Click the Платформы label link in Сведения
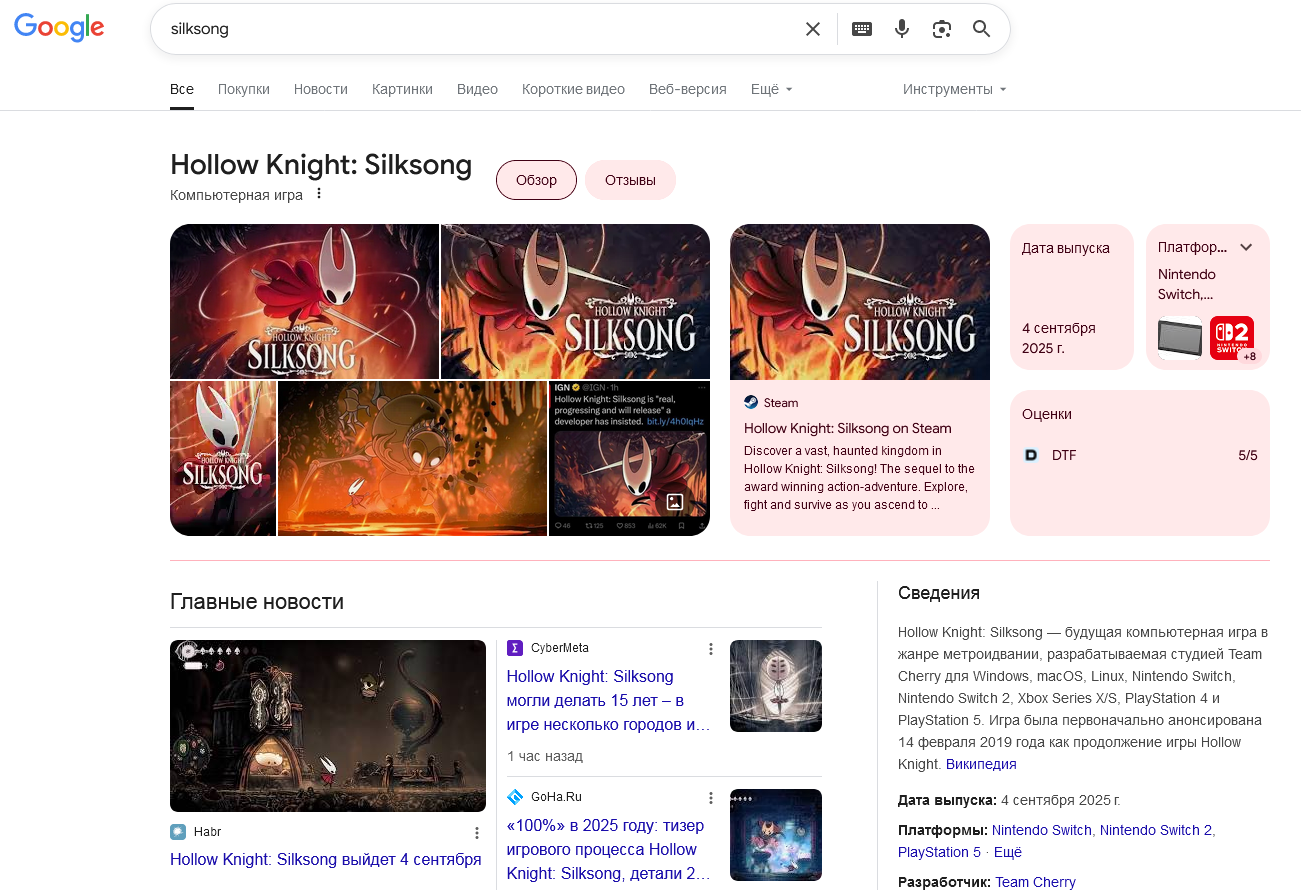The image size is (1301, 890). pos(942,830)
